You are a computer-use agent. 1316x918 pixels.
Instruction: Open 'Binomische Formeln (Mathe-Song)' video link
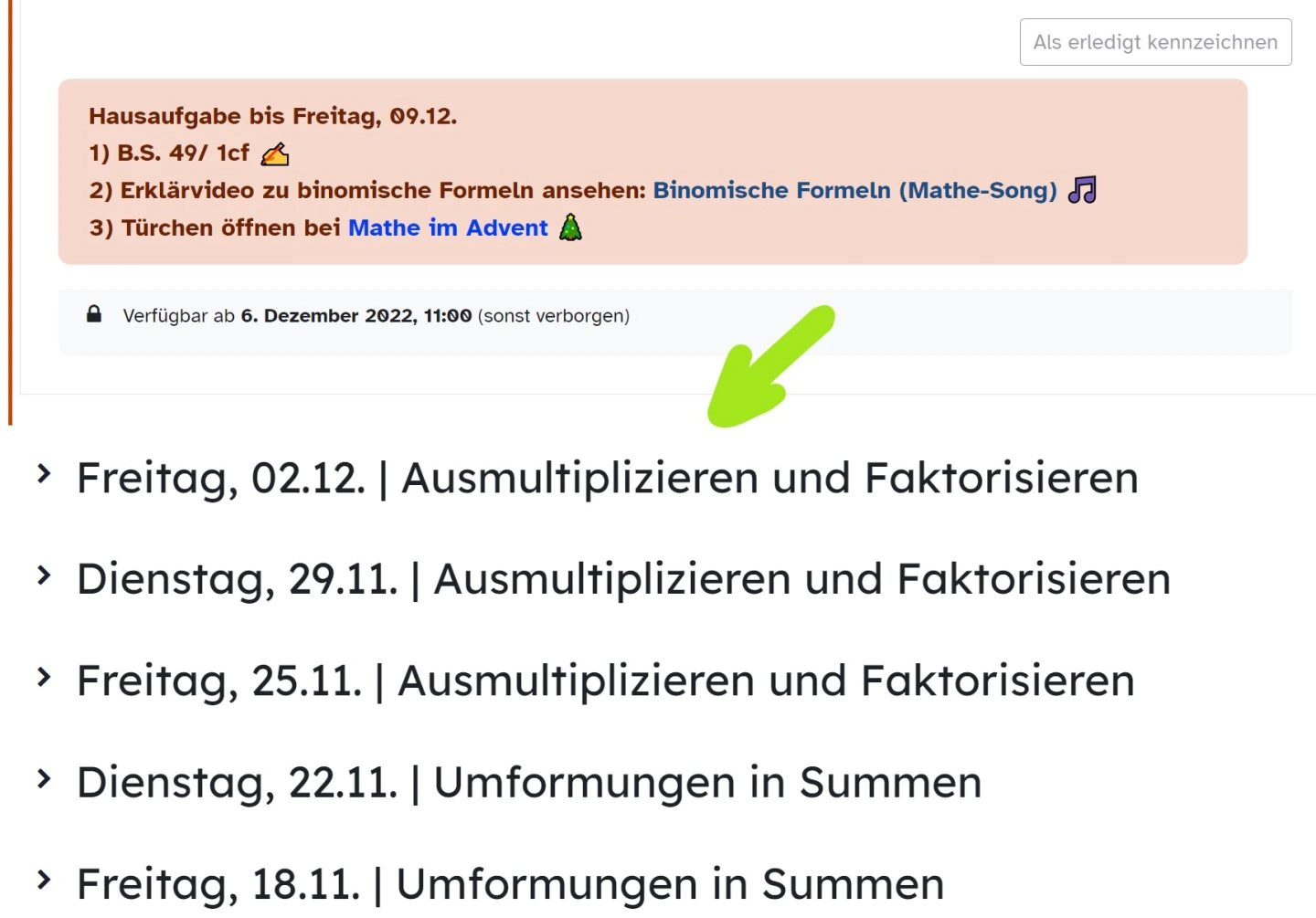pos(854,190)
